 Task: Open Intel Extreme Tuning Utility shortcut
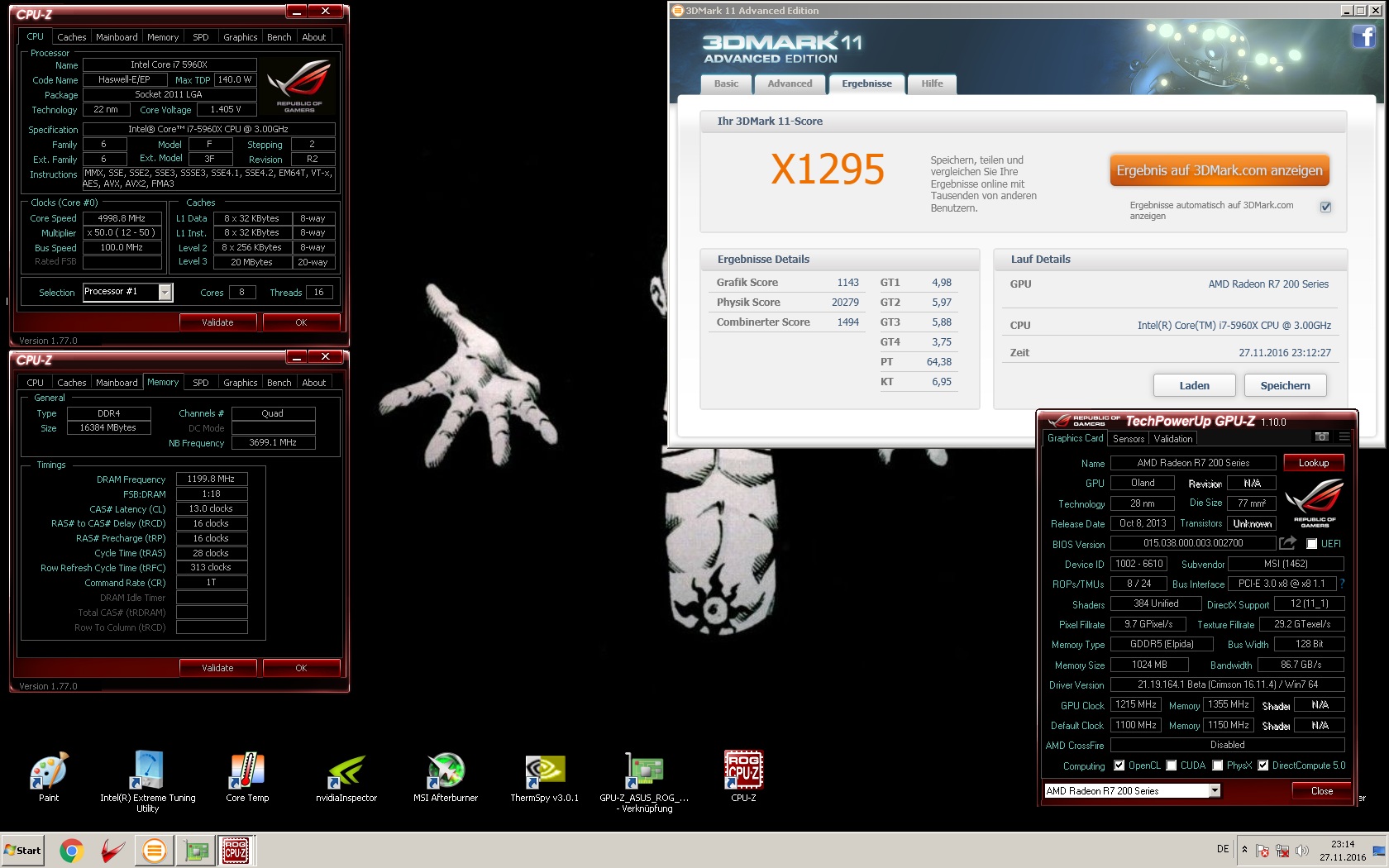coord(148,770)
